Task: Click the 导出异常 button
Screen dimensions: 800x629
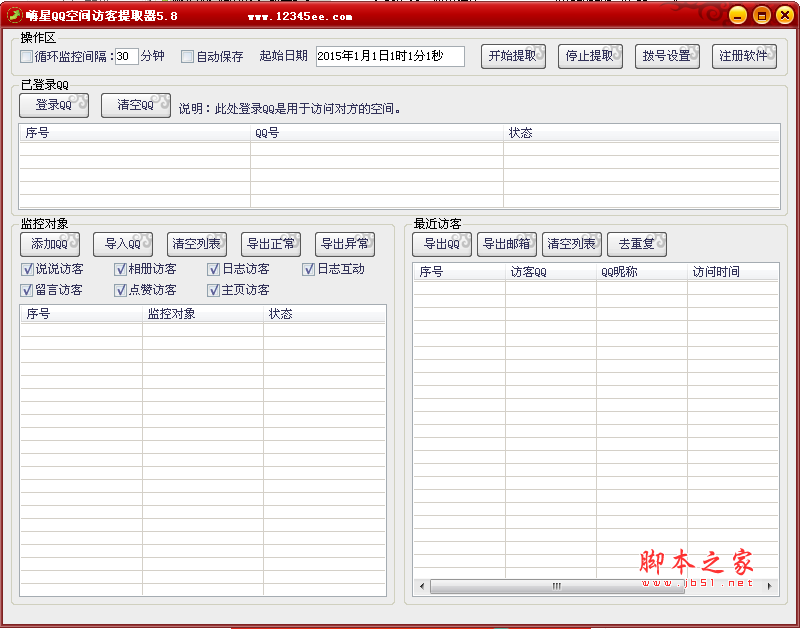Action: click(x=345, y=244)
